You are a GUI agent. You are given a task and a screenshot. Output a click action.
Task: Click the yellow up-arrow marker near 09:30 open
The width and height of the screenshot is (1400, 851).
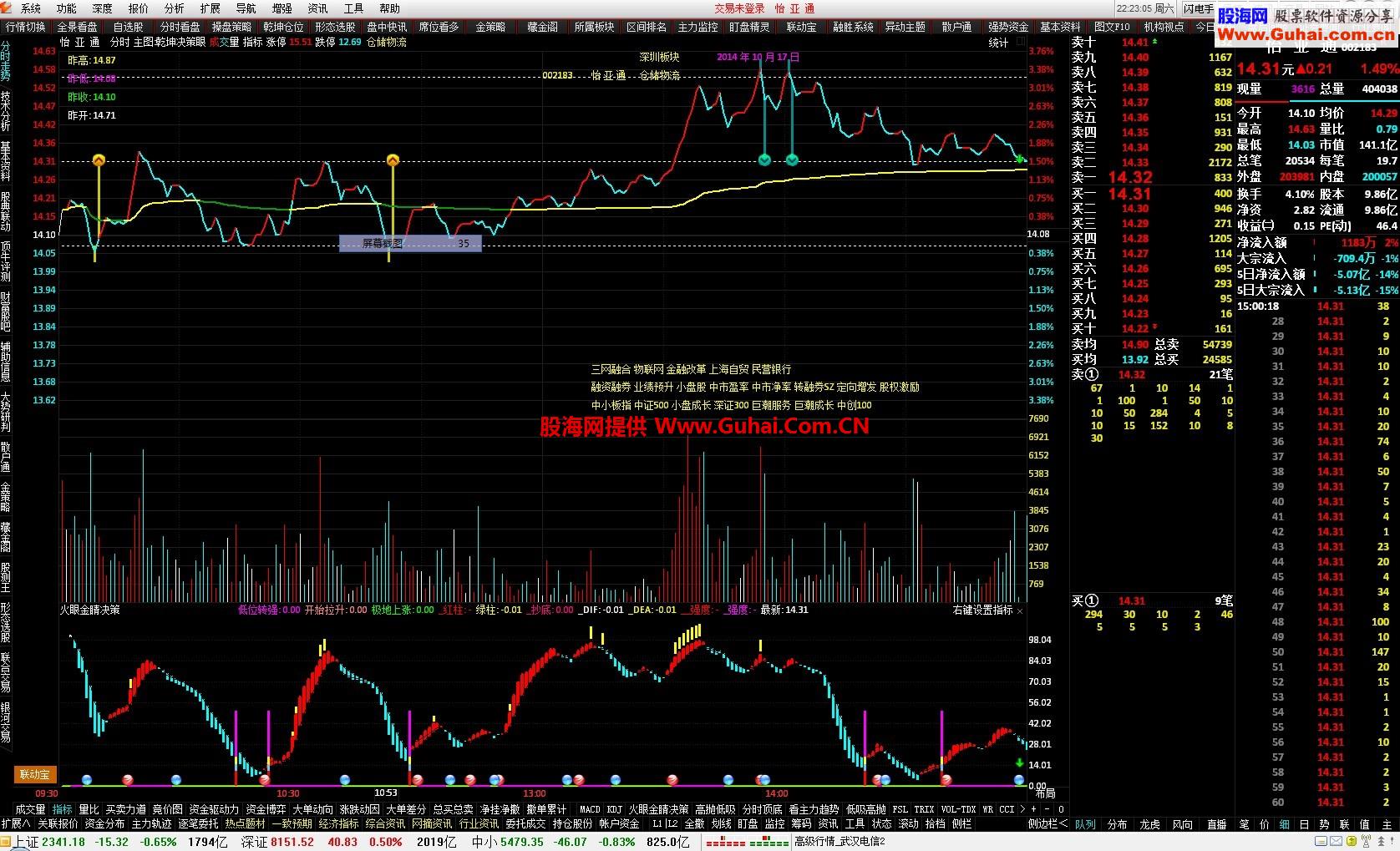pyautogui.click(x=99, y=160)
